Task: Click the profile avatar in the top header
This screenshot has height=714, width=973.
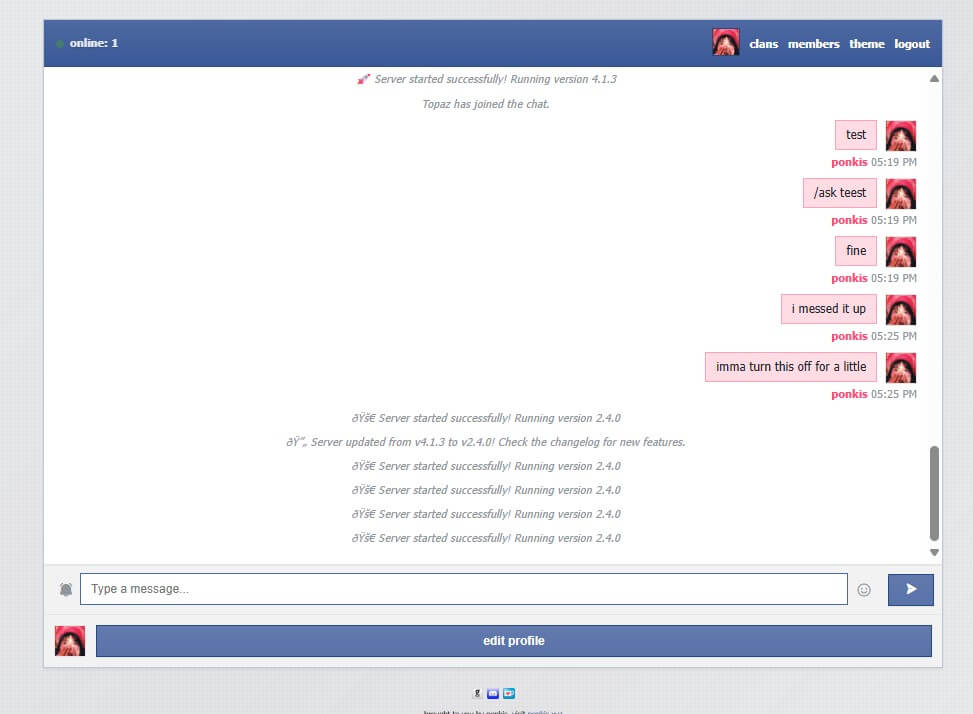Action: tap(725, 43)
